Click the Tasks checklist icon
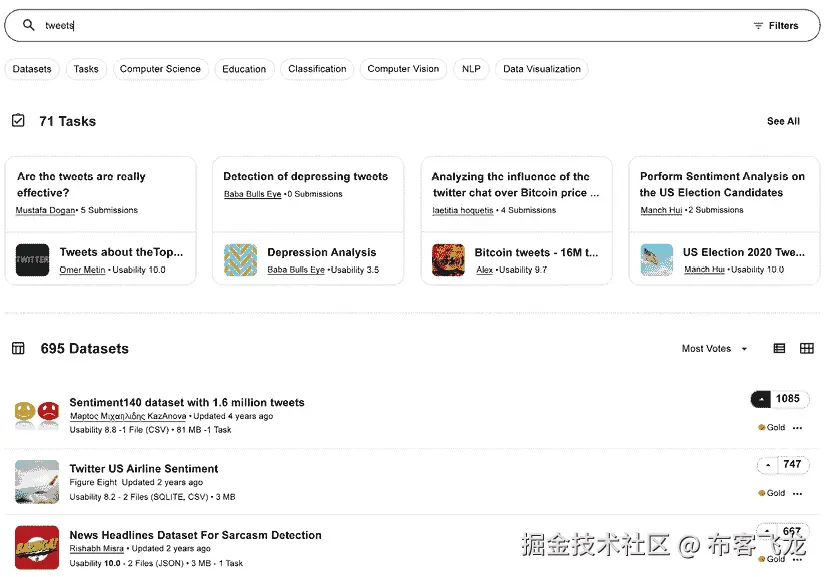The image size is (825, 577). tap(18, 121)
